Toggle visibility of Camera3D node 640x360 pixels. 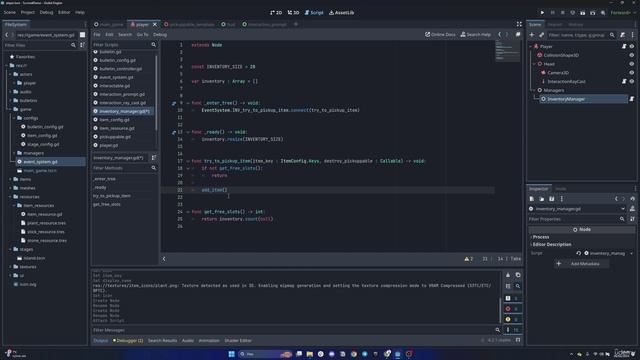point(632,73)
